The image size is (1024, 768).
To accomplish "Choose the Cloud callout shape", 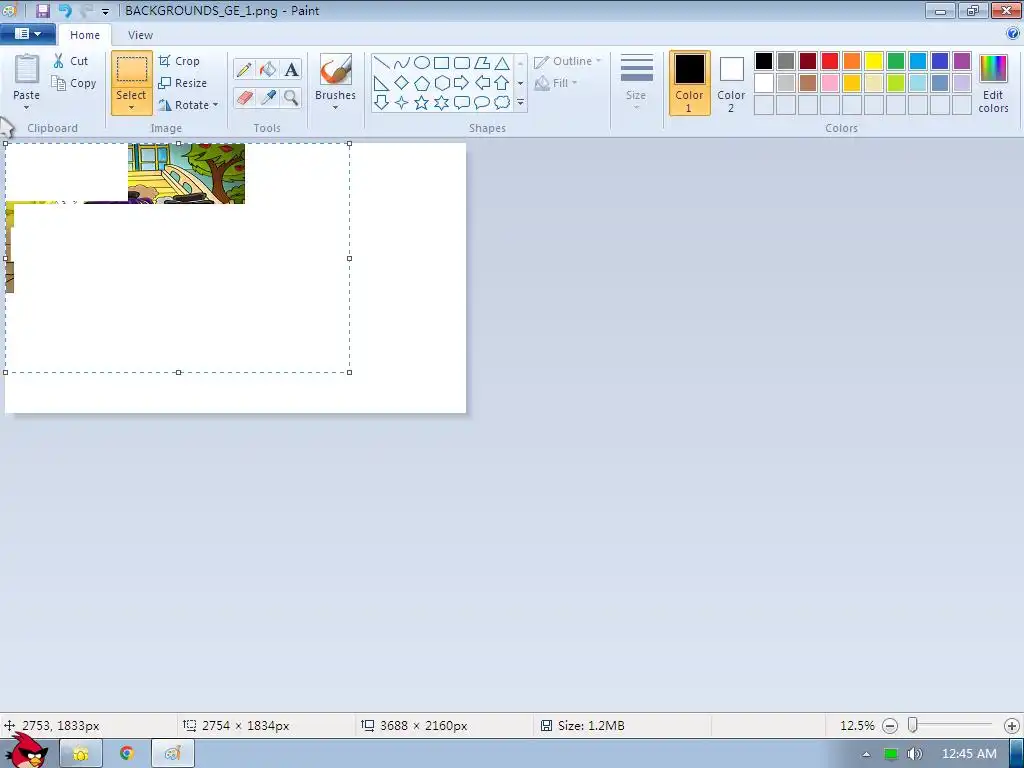I will click(502, 103).
